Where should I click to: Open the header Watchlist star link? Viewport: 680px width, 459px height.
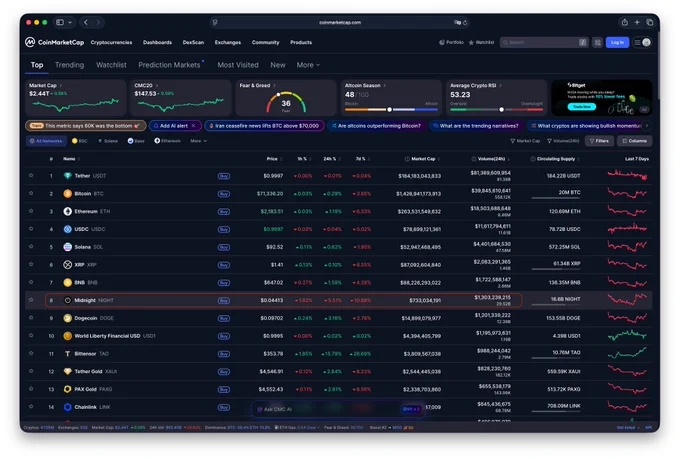coord(481,43)
